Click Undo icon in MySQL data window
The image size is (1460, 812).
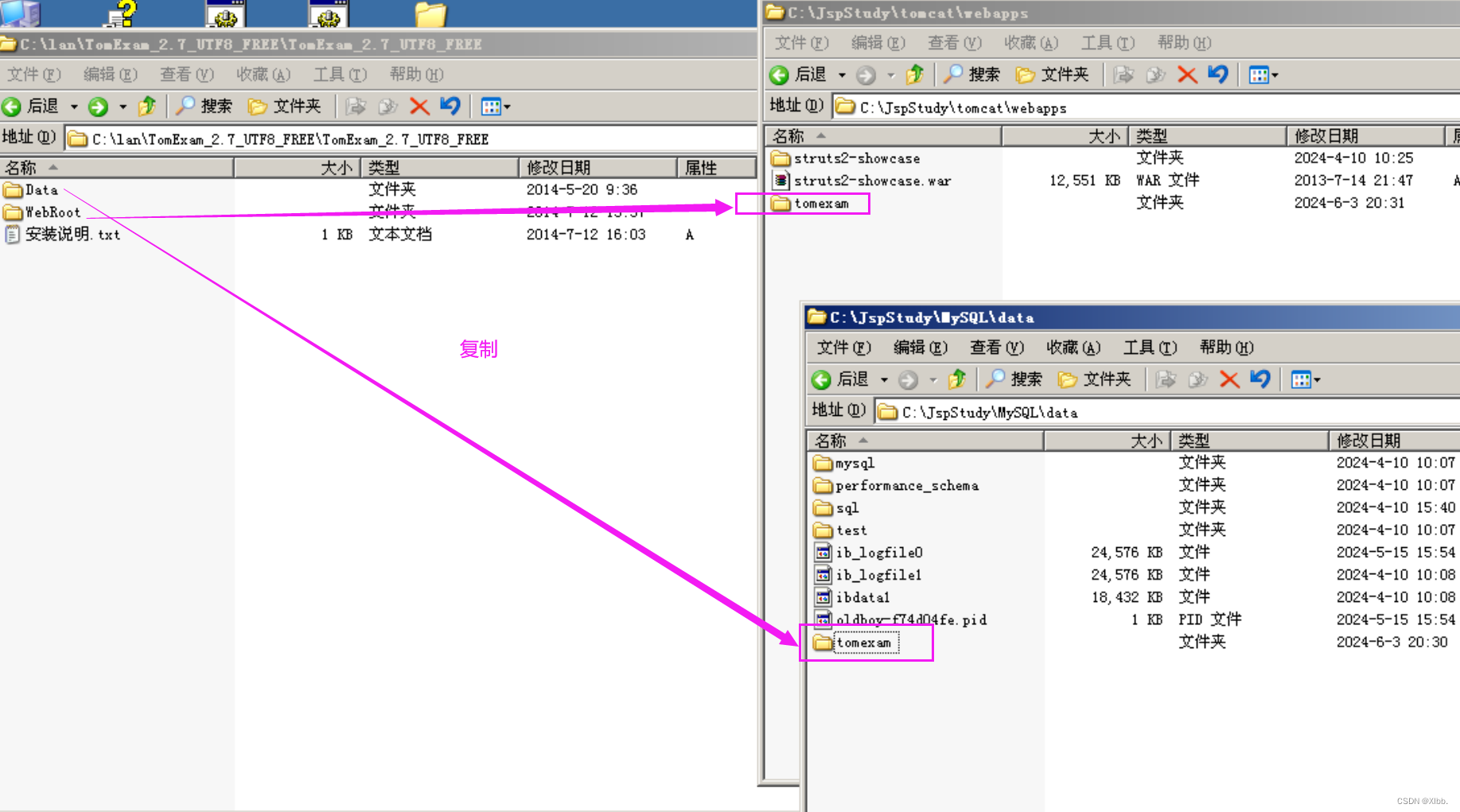(x=1260, y=379)
